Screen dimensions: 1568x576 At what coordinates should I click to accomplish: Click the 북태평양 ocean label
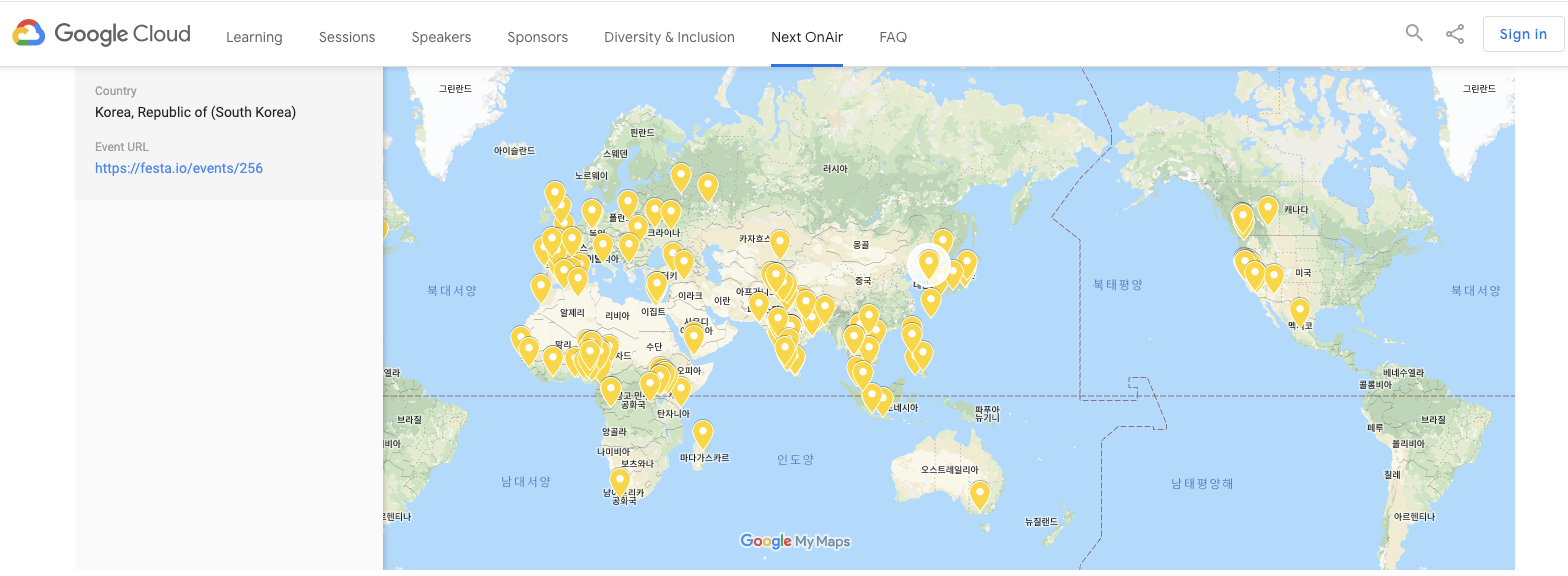coord(1117,285)
